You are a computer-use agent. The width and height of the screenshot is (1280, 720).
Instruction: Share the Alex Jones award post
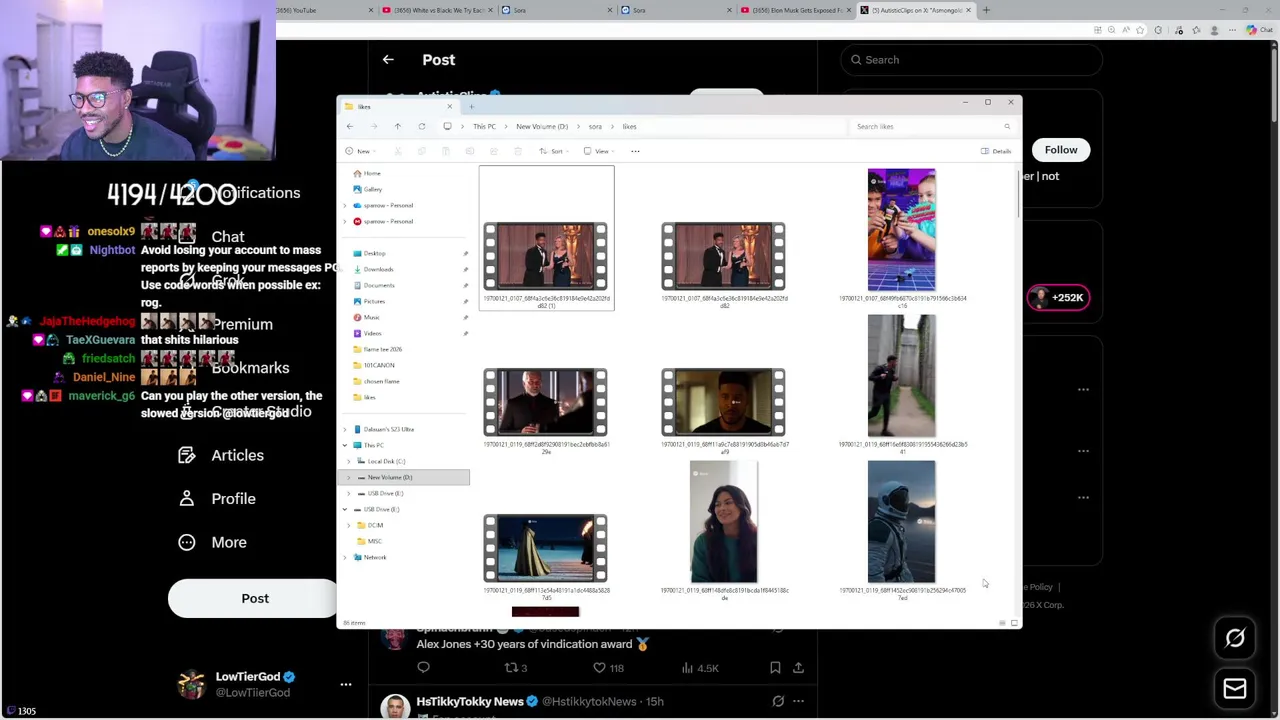tap(798, 668)
